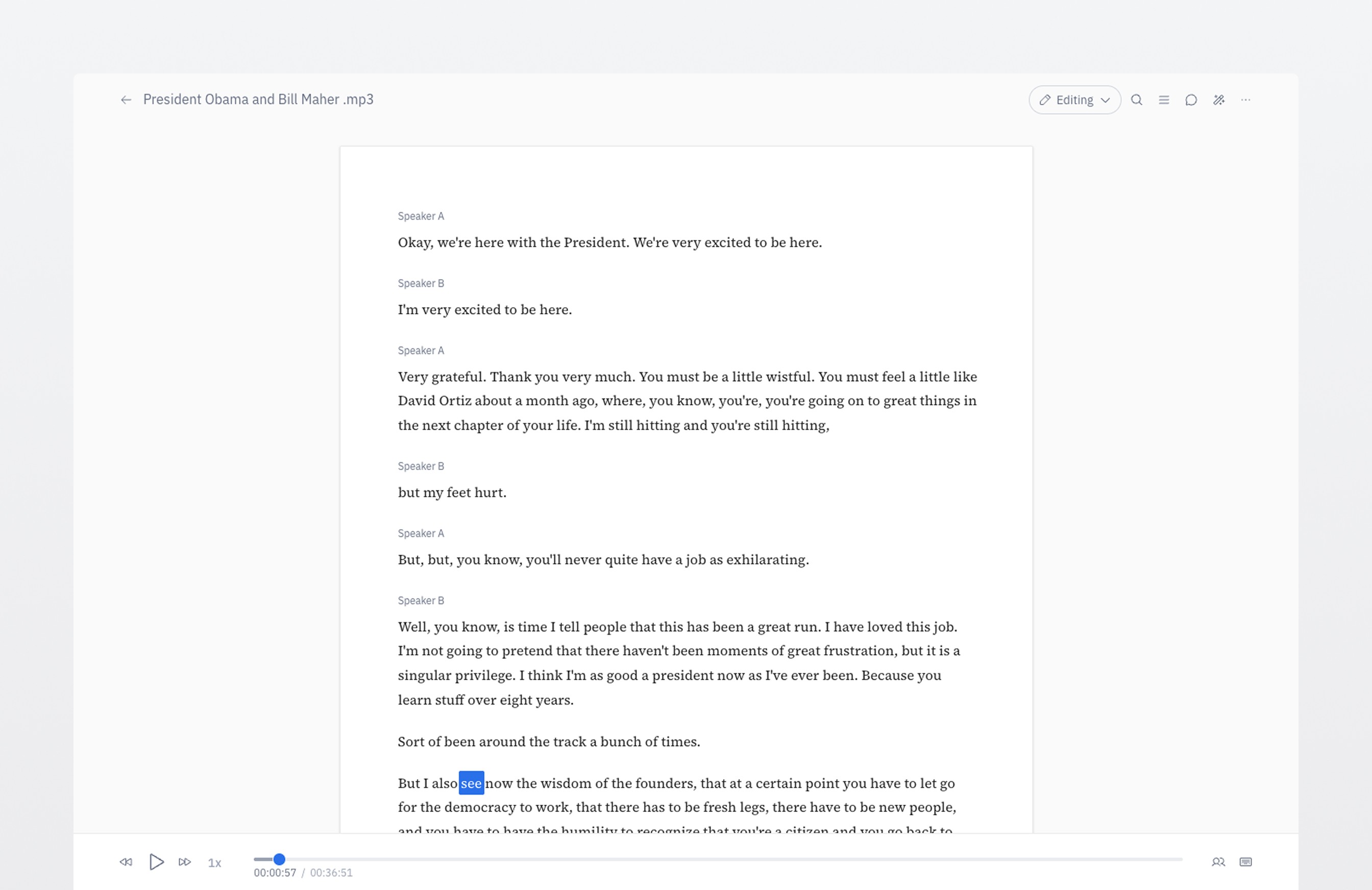Click the first Speaker B label
The image size is (1372, 890).
coord(421,284)
